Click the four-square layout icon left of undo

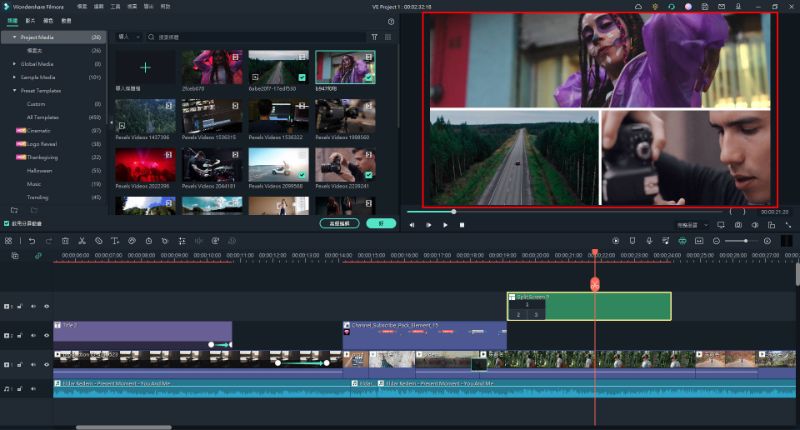tap(8, 241)
